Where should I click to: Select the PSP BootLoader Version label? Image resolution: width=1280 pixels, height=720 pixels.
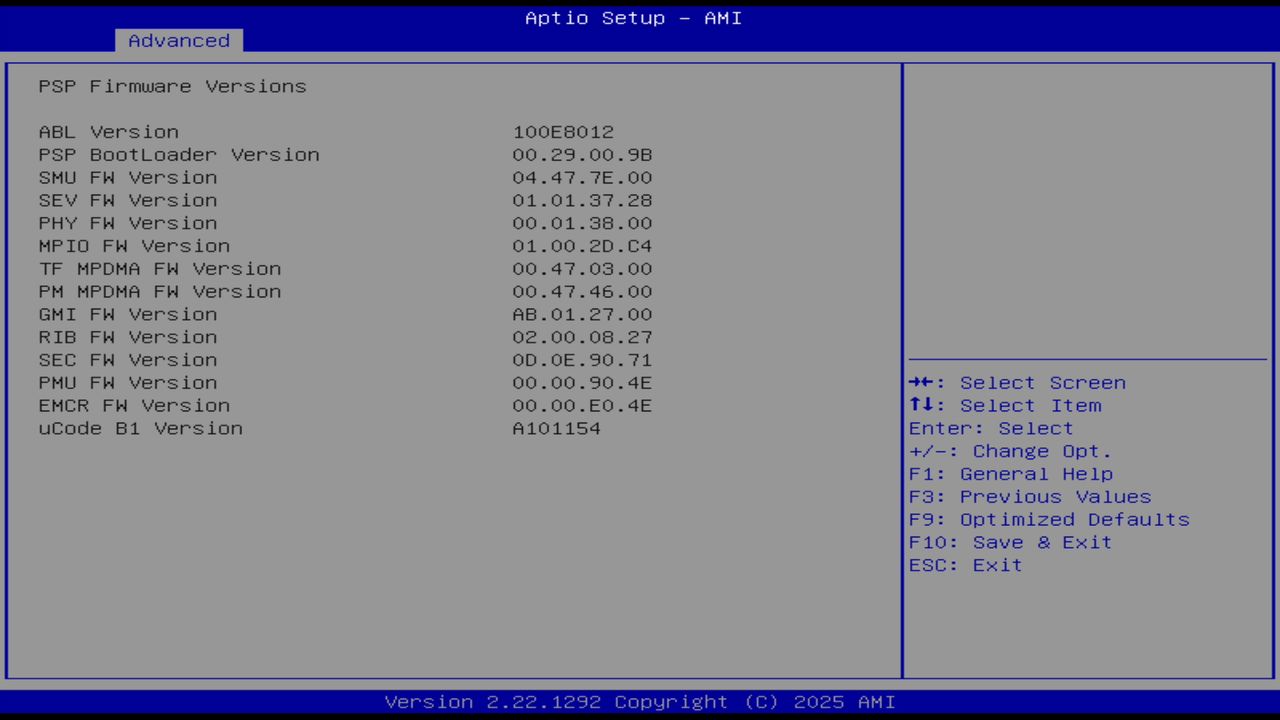tap(179, 155)
